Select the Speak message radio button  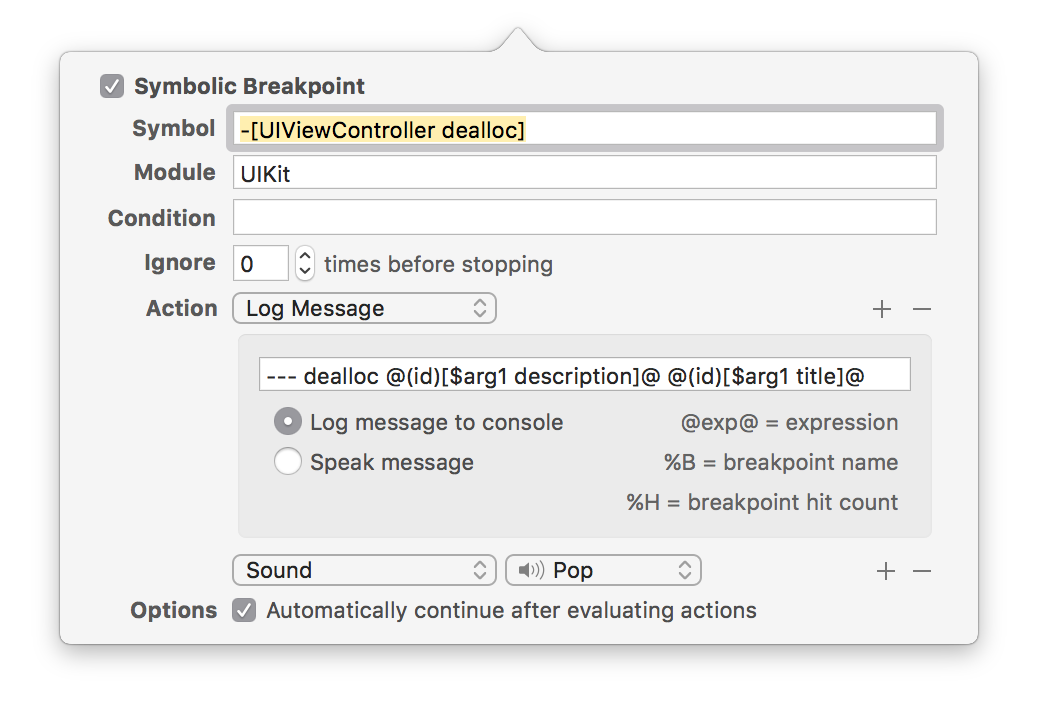click(x=288, y=462)
